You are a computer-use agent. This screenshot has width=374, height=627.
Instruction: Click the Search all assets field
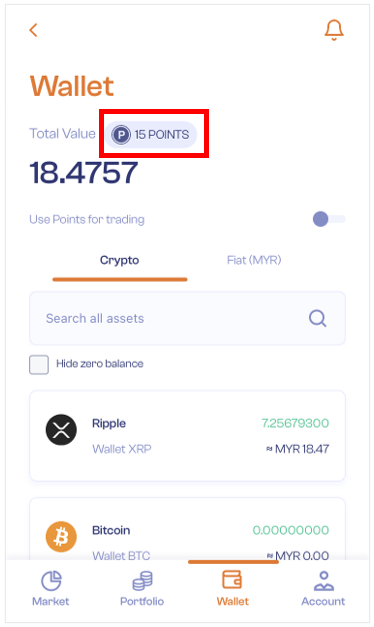pyautogui.click(x=187, y=319)
